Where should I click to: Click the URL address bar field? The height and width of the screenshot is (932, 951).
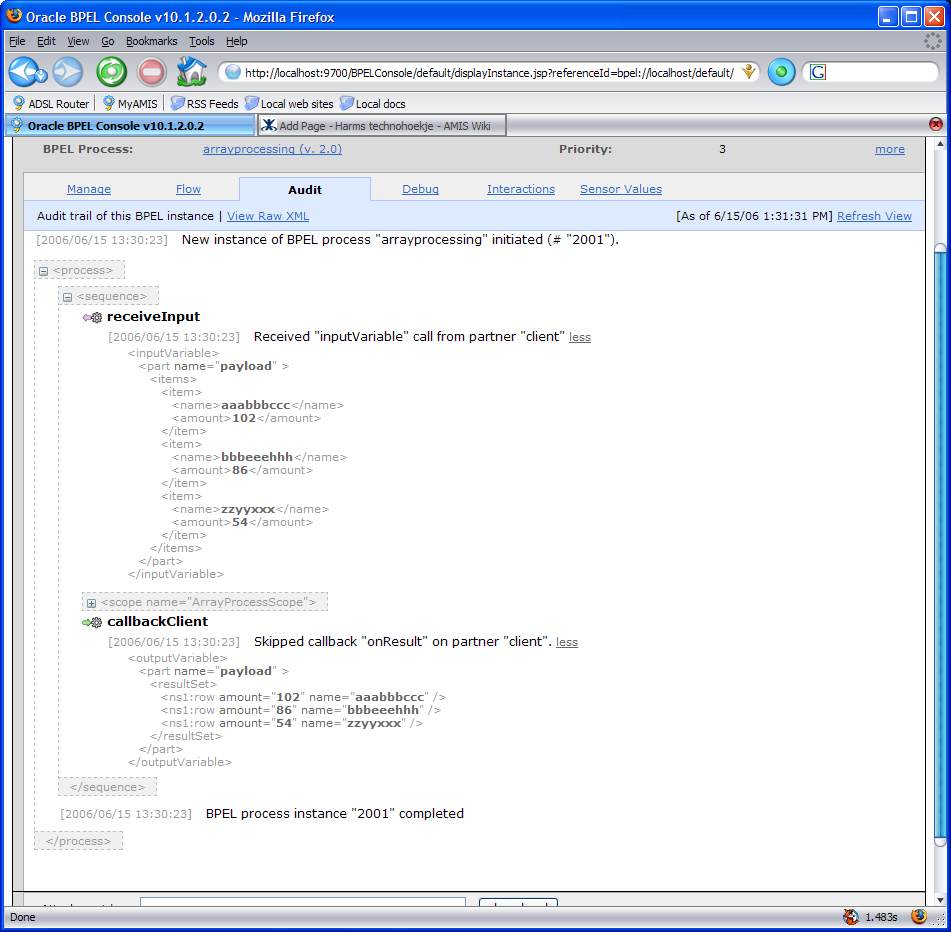coord(490,72)
